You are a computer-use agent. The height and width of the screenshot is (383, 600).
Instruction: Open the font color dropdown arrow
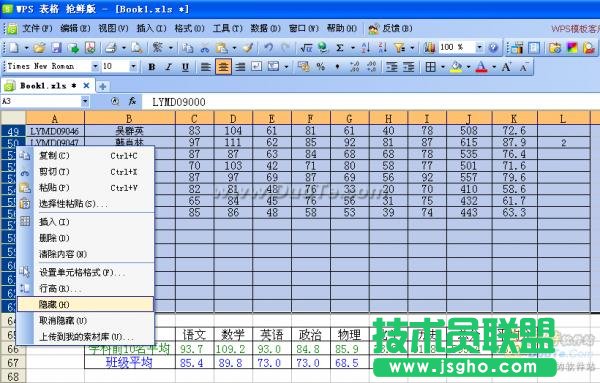tap(494, 67)
